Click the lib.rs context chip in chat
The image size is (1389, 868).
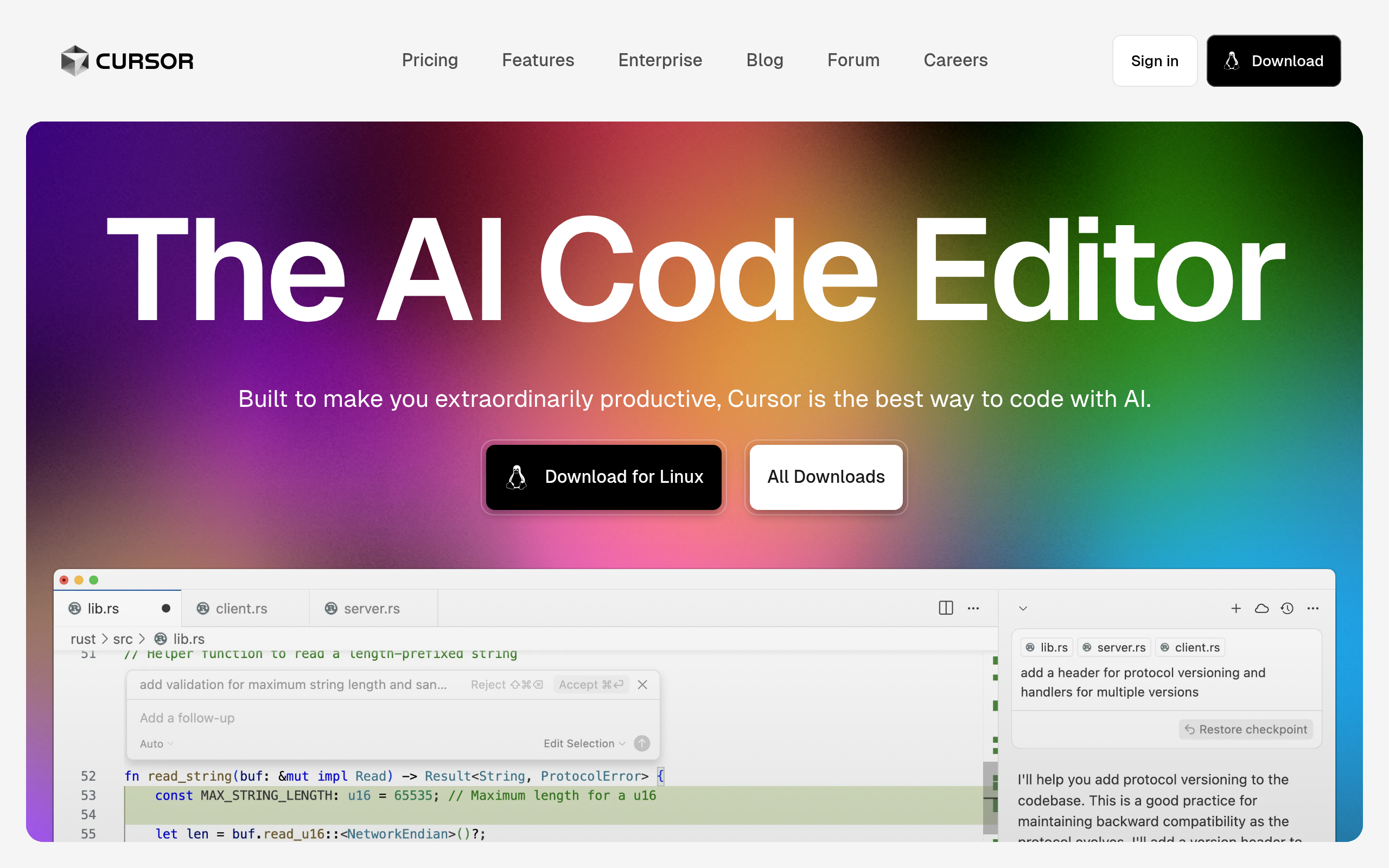tap(1047, 648)
